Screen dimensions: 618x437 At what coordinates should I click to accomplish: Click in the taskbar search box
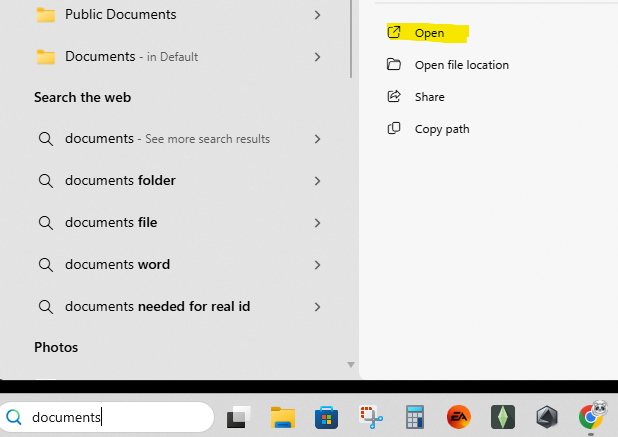pyautogui.click(x=120, y=417)
